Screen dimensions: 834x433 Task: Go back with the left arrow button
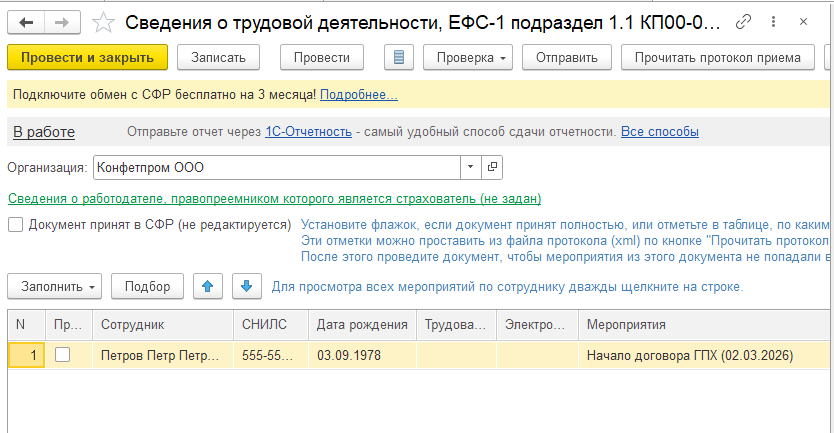[26, 22]
